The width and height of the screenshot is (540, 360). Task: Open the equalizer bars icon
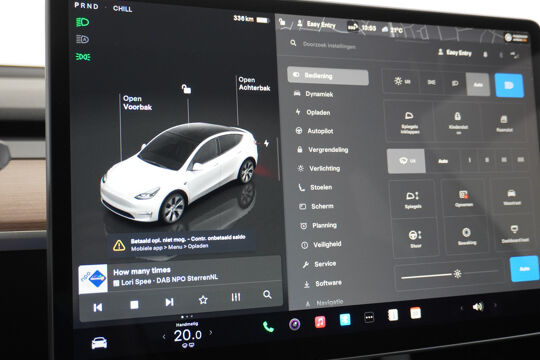tap(236, 297)
